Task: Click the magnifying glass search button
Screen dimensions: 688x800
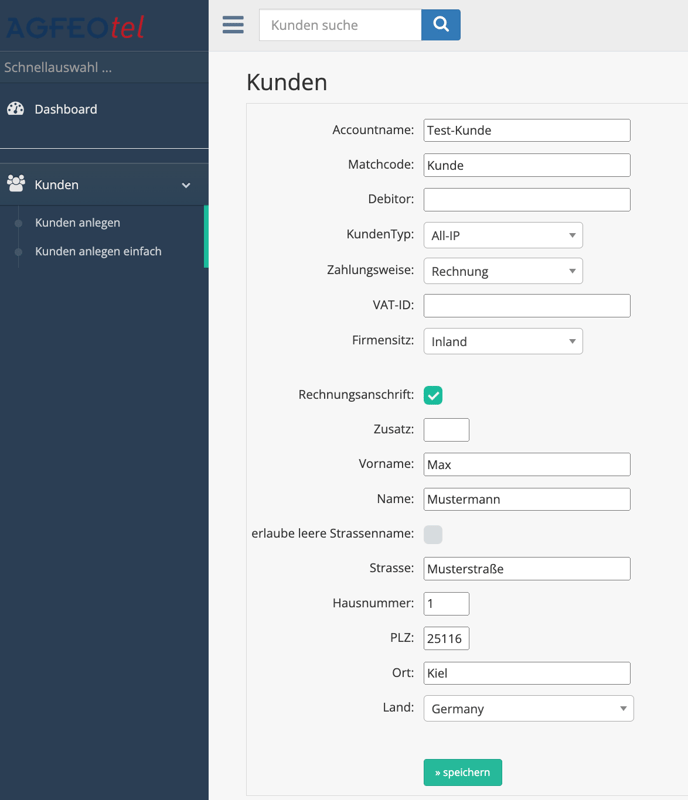Action: 441,25
